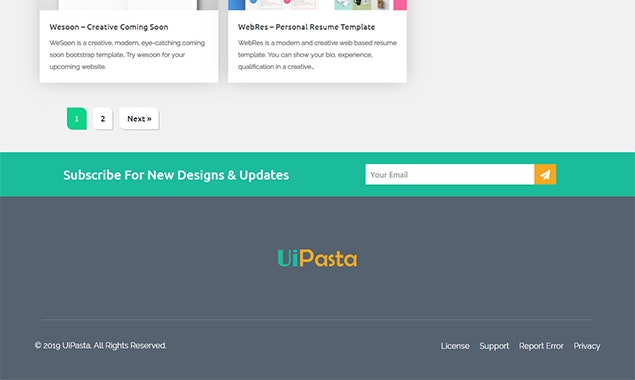Click the WebRes description paragraph
This screenshot has width=635, height=380.
tap(318, 55)
